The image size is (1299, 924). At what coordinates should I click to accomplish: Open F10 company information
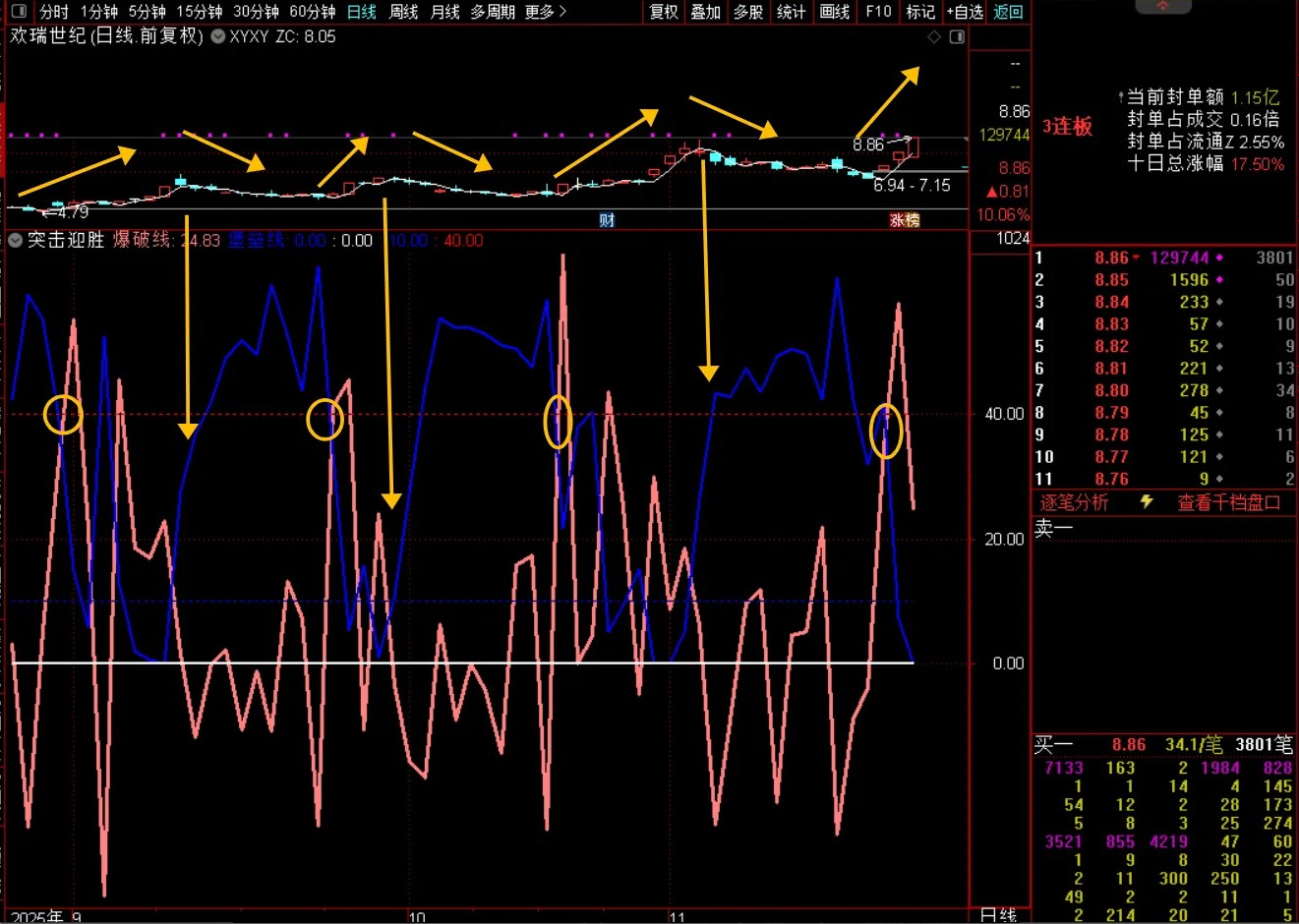pos(878,12)
